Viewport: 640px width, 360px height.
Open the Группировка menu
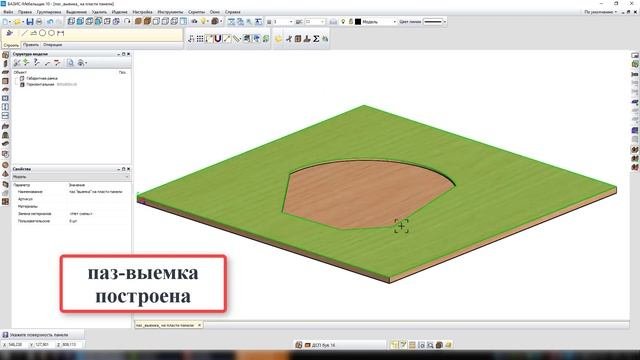(49, 12)
